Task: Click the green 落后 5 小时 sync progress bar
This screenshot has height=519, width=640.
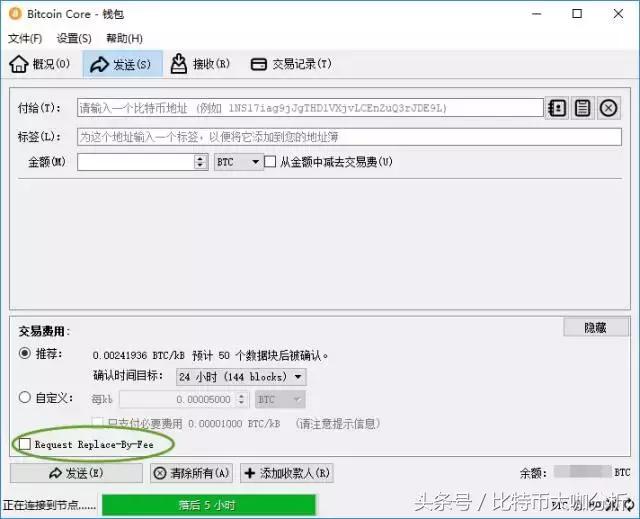Action: 209,506
